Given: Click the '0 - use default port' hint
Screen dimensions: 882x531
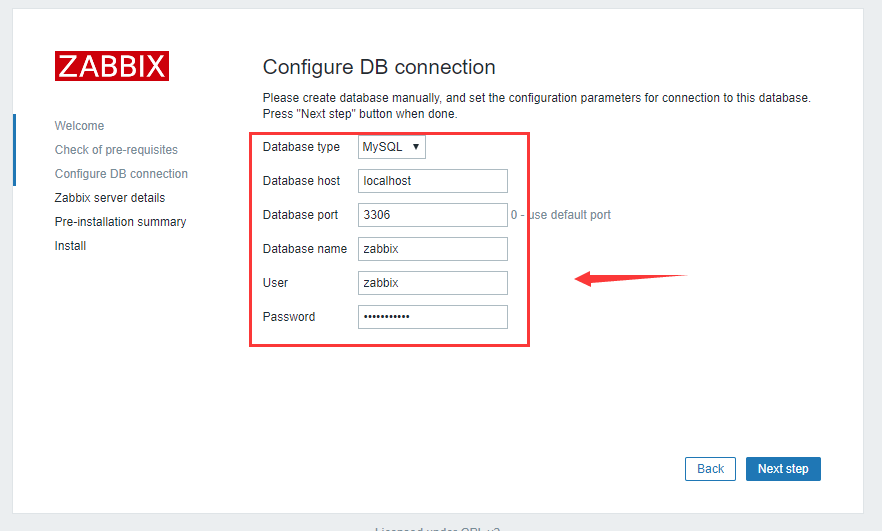Looking at the screenshot, I should click(560, 215).
